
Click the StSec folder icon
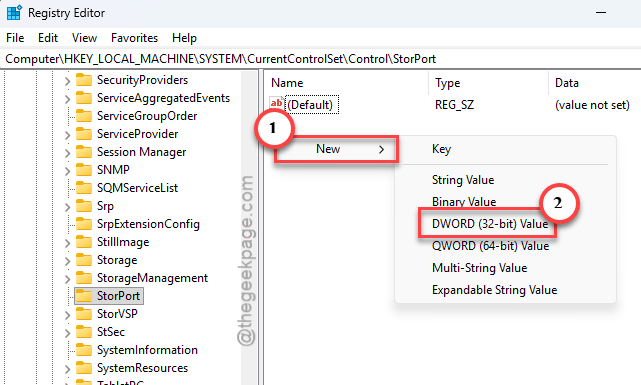point(84,332)
